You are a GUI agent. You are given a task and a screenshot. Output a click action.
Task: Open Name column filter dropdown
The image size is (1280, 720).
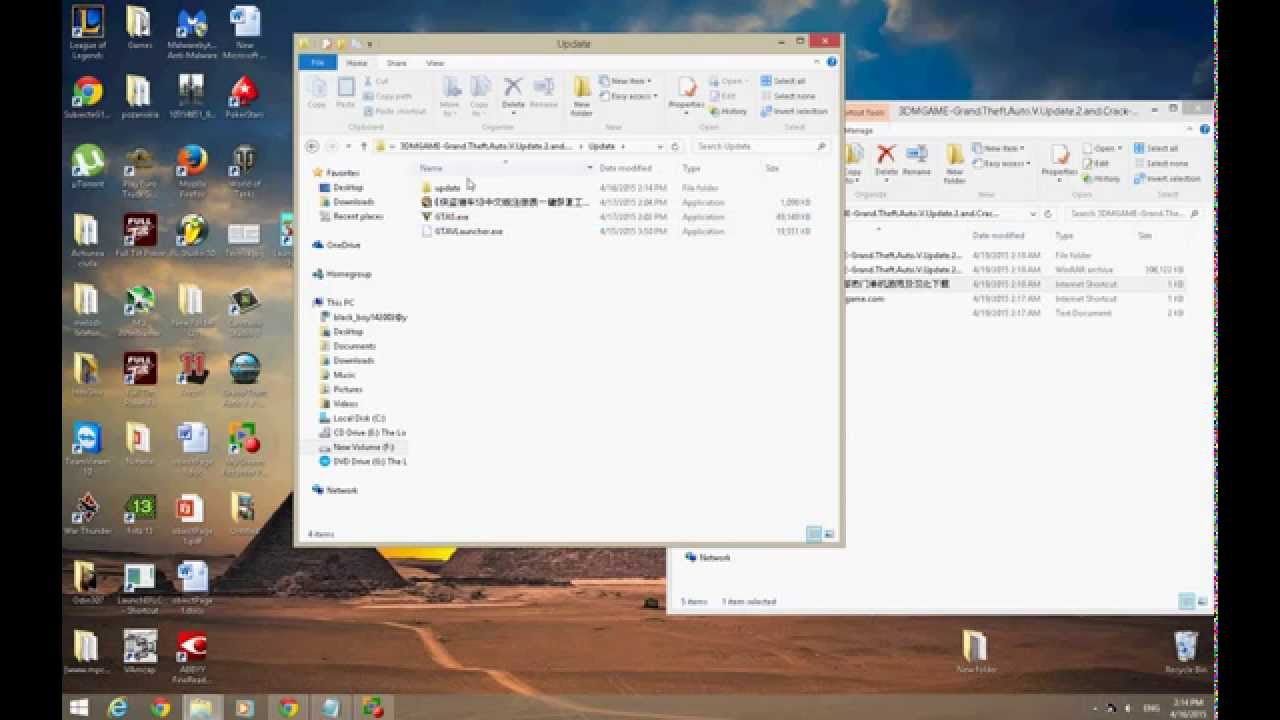[589, 168]
